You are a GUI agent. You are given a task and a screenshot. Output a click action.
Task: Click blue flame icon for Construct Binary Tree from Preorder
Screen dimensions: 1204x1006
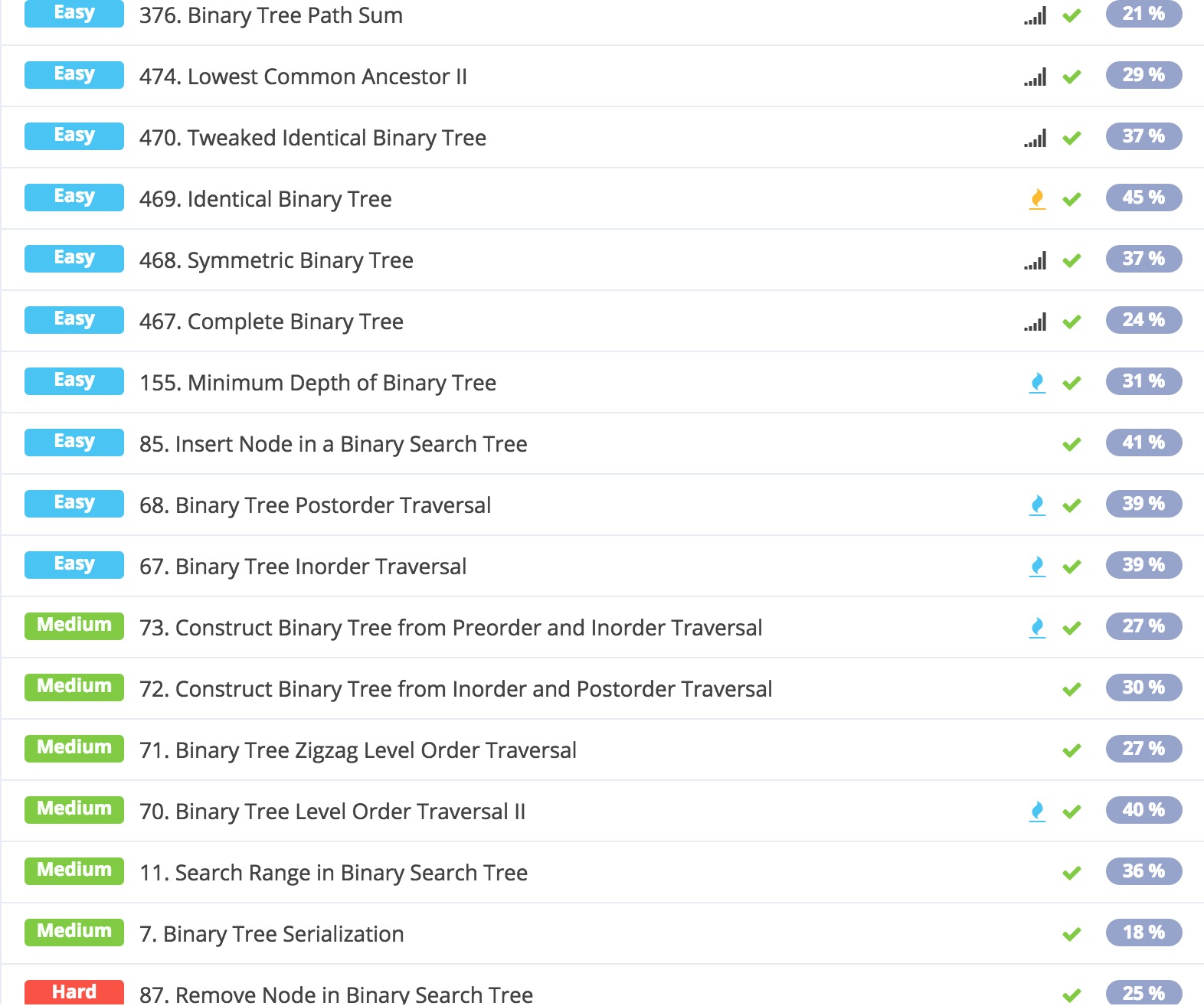click(x=1037, y=628)
